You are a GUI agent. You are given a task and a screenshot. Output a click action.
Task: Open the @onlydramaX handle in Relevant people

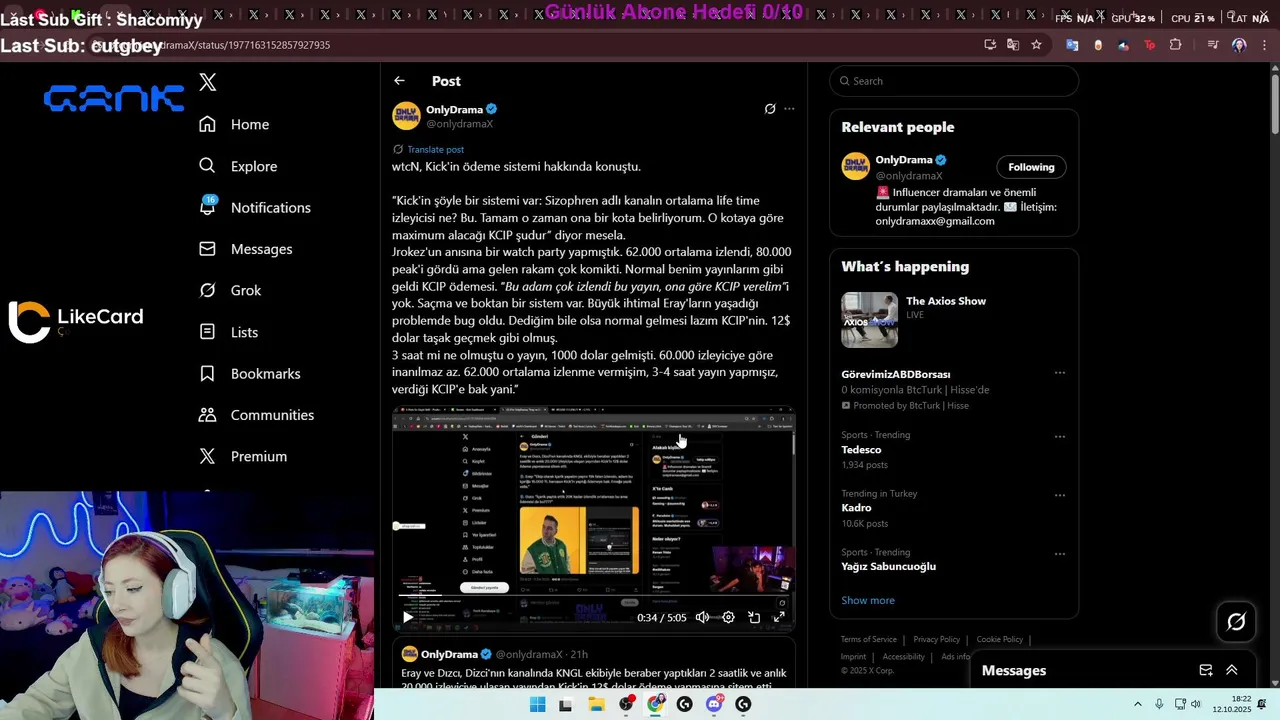point(909,176)
